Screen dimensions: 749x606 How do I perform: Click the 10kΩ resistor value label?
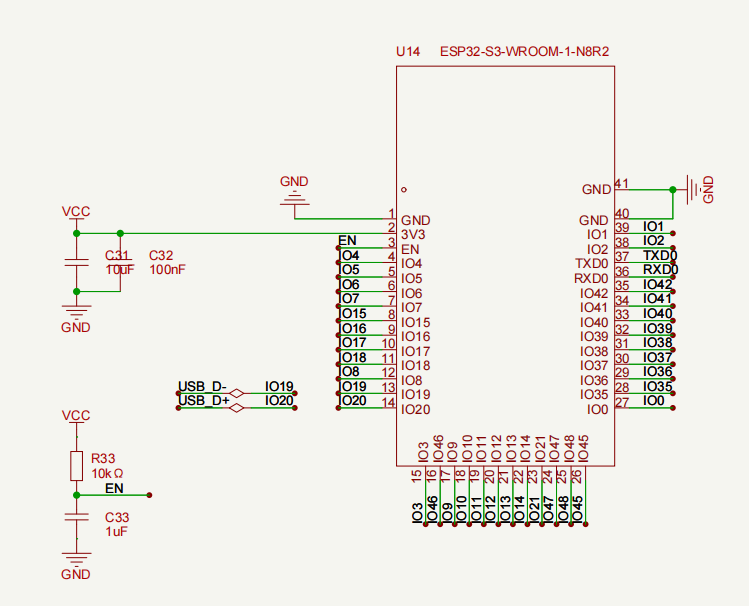pos(107,474)
